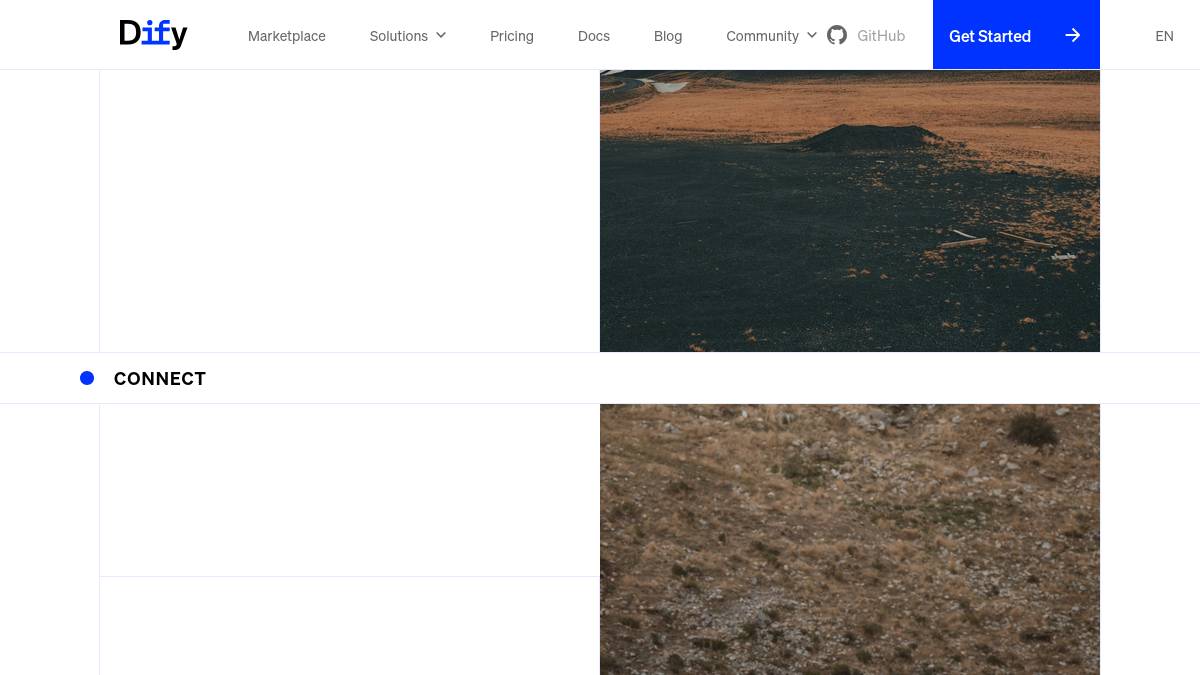Open the EN language selector
1200x675 pixels.
(x=1164, y=36)
